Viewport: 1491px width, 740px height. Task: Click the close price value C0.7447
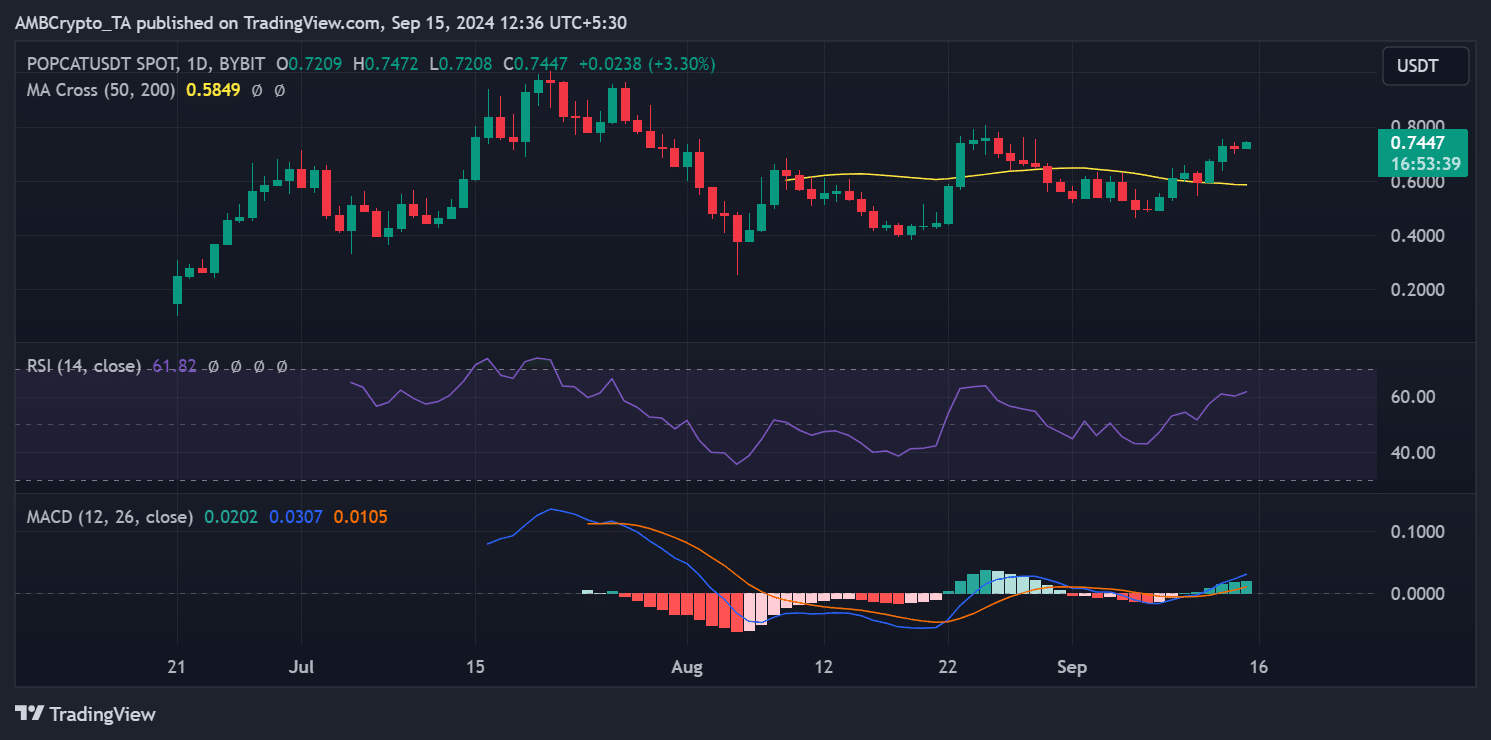(x=535, y=64)
